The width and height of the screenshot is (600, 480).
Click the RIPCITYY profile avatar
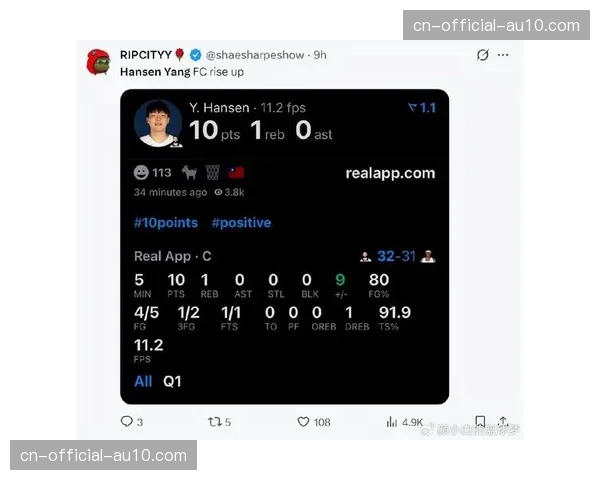point(98,62)
